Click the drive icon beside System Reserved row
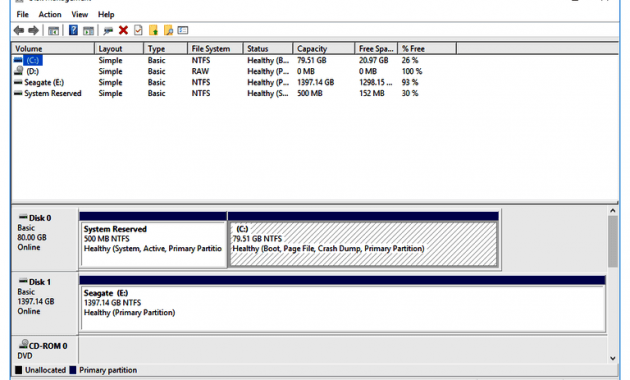The width and height of the screenshot is (630, 380). click(x=18, y=93)
